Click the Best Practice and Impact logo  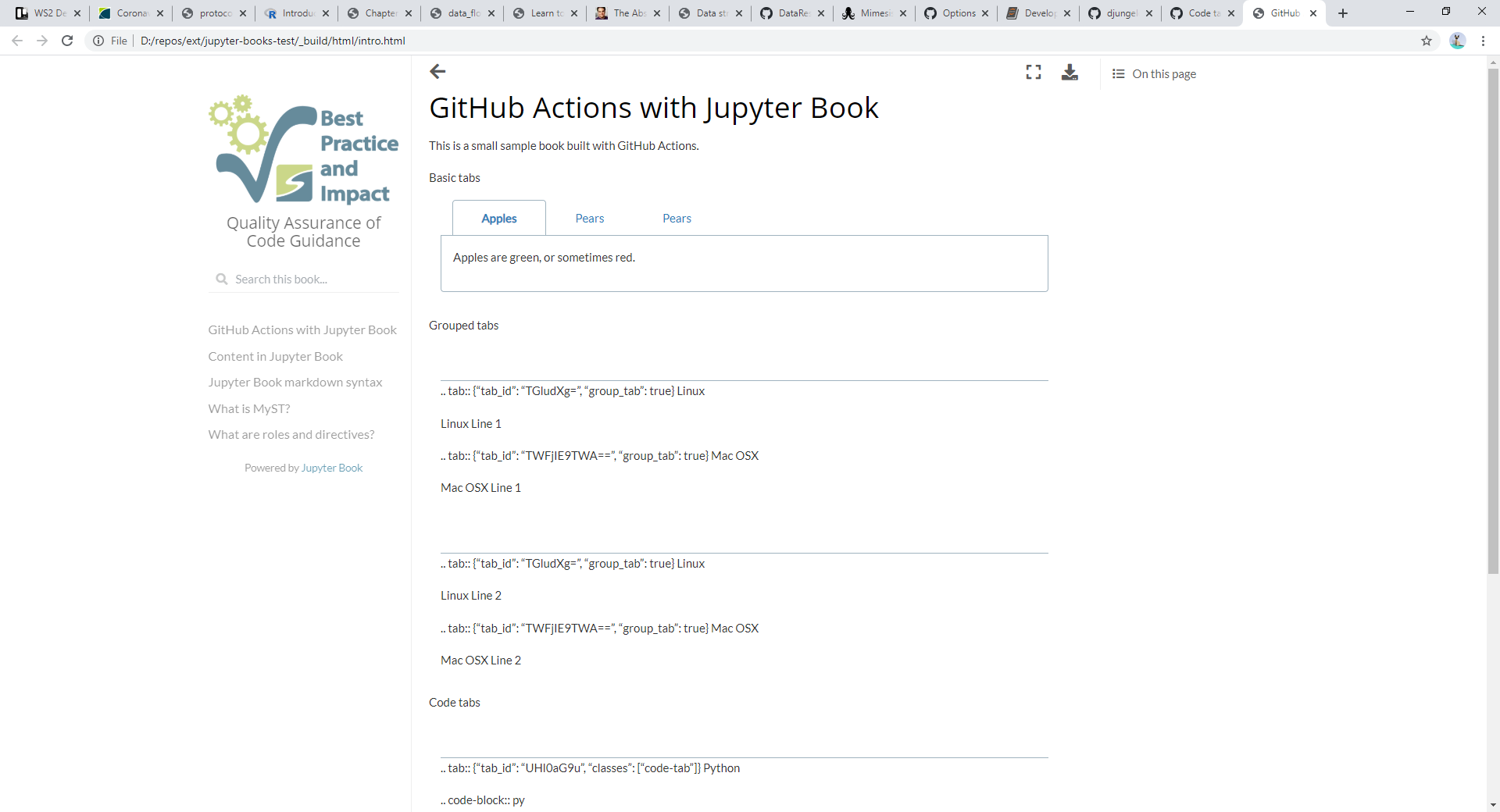tap(304, 149)
